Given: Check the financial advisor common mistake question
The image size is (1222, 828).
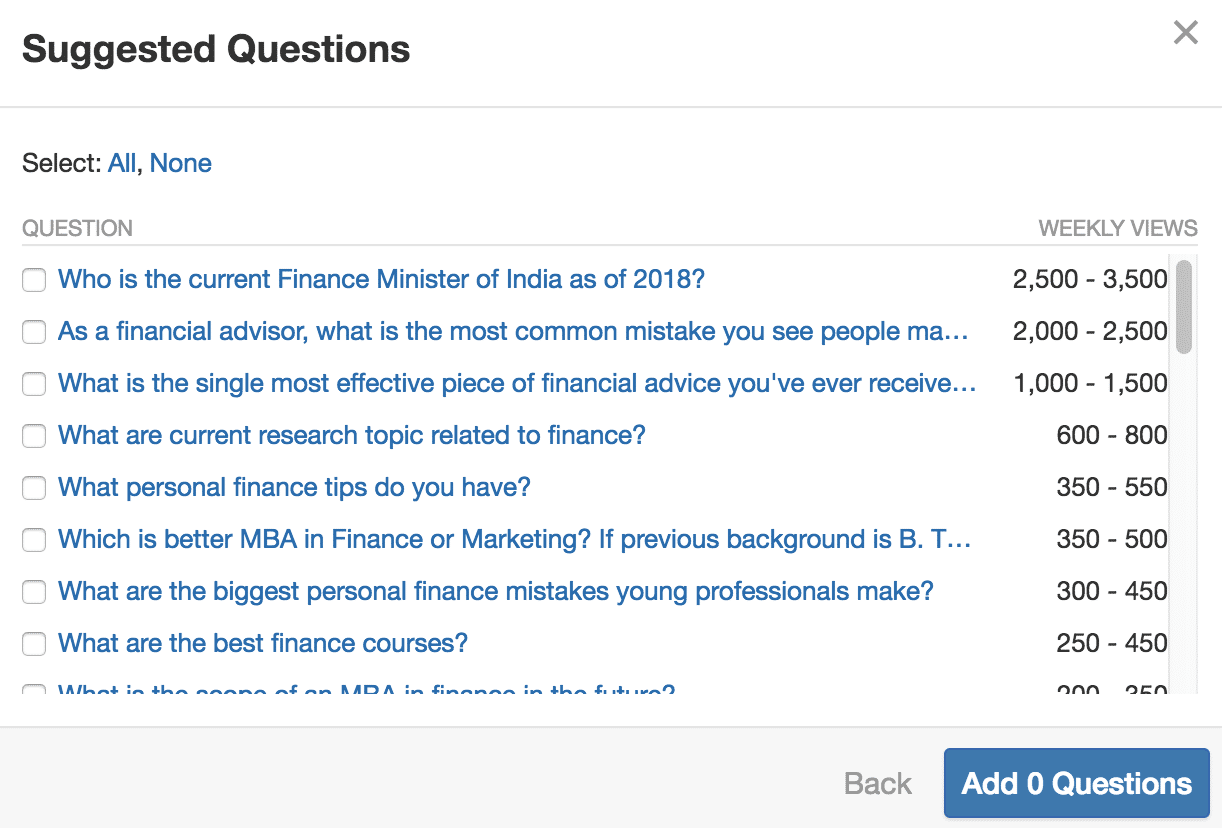Looking at the screenshot, I should coord(33,332).
